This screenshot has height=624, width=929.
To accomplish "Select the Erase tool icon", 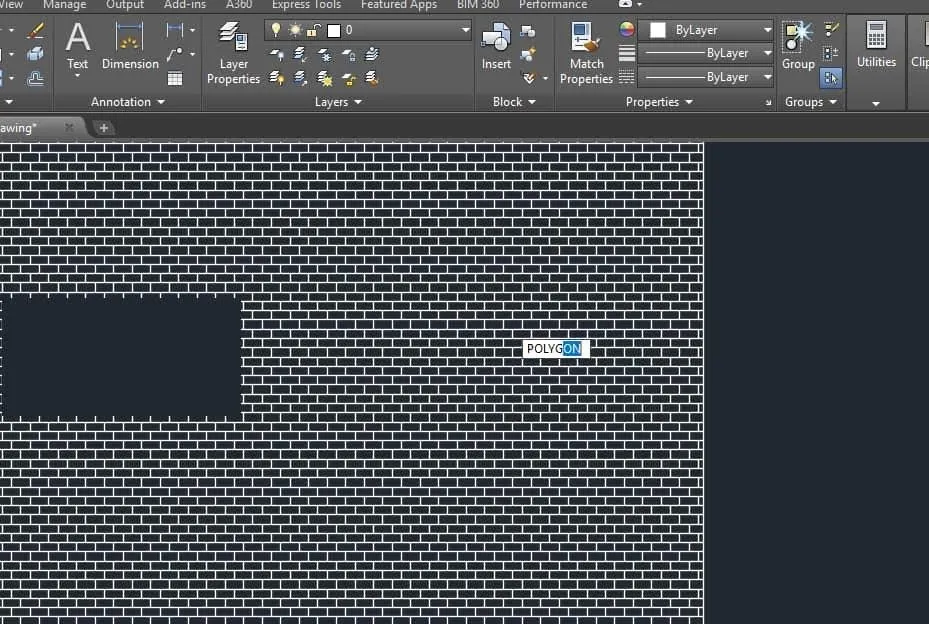I will point(36,30).
